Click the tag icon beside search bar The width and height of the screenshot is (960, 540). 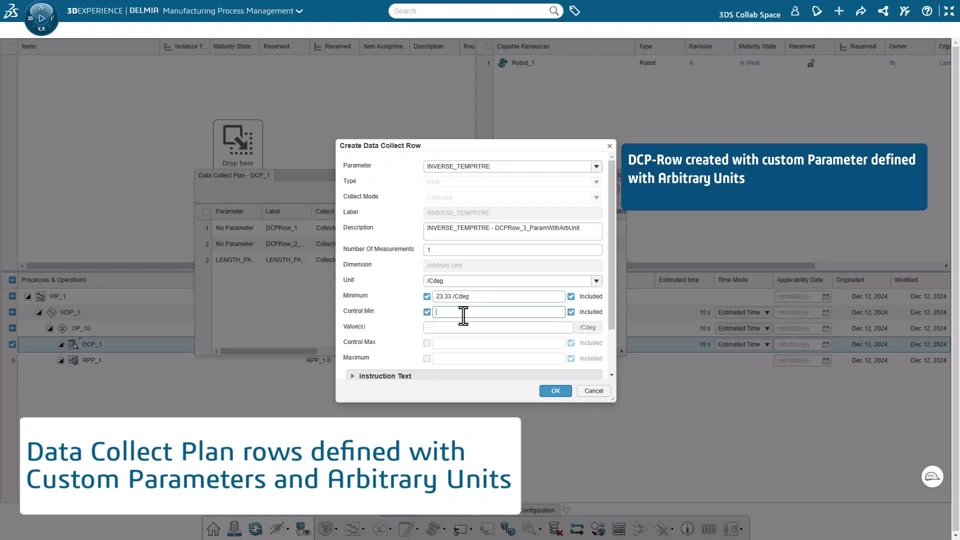[x=574, y=10]
